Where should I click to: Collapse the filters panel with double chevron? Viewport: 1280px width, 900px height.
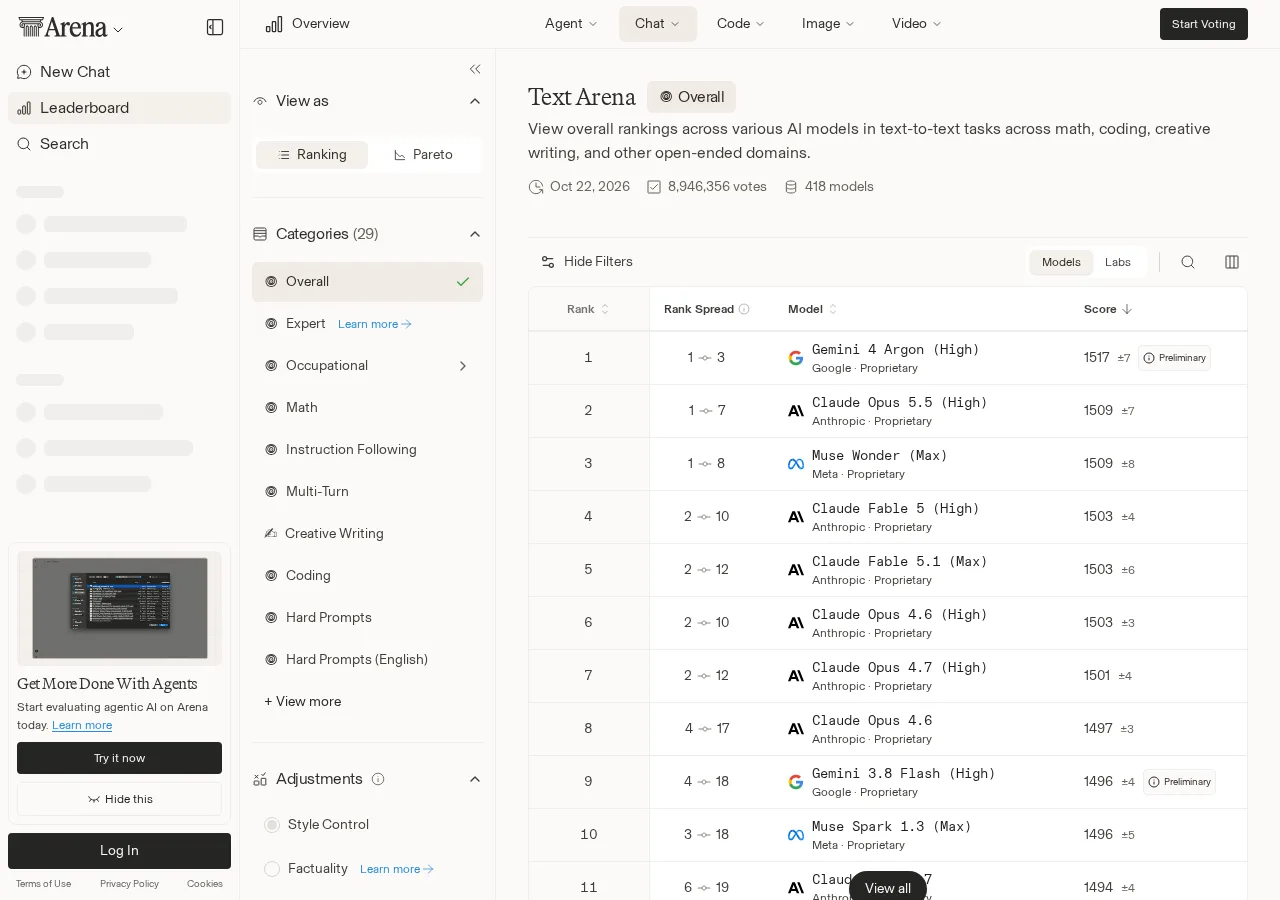(475, 69)
